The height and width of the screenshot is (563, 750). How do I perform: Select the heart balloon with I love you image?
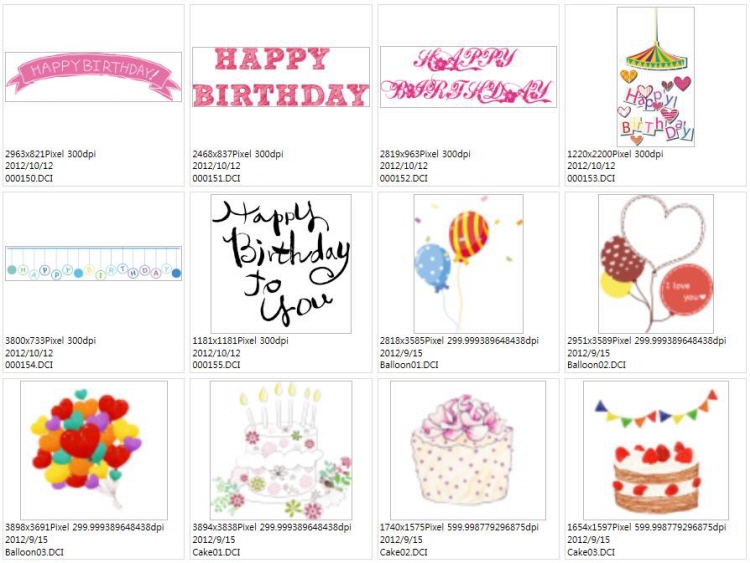coord(656,264)
